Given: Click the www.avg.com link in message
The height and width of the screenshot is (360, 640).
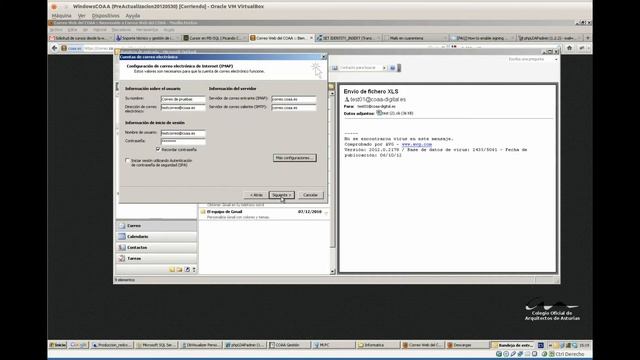Looking at the screenshot, I should (x=416, y=144).
